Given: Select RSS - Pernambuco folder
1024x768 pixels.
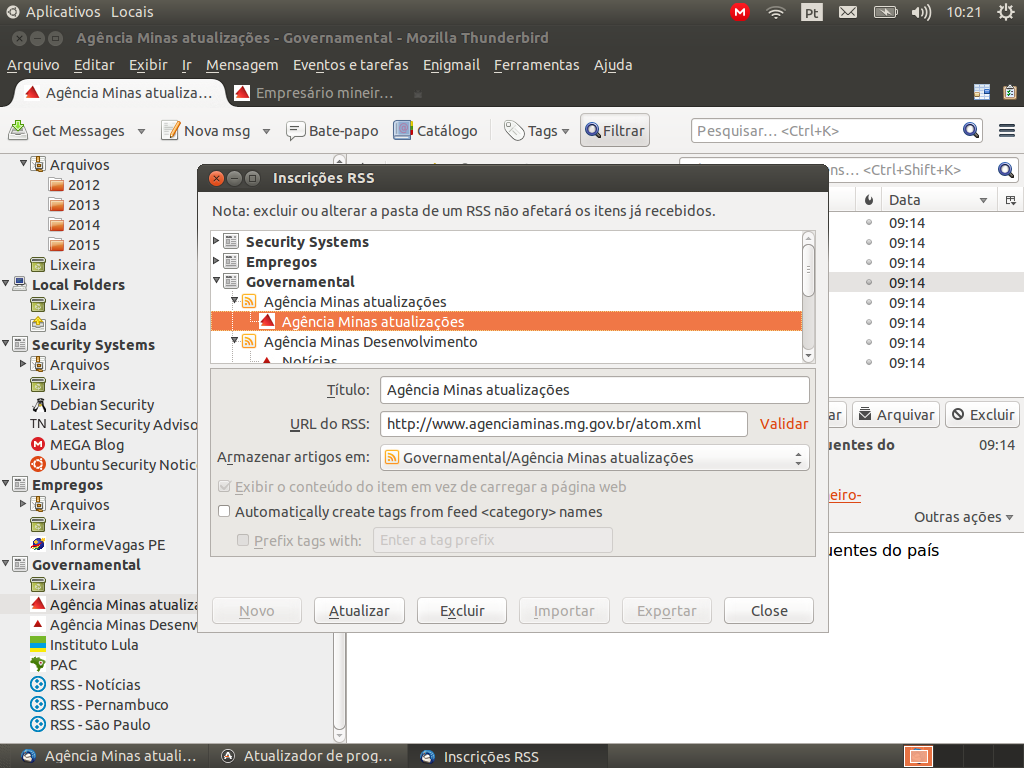Looking at the screenshot, I should pyautogui.click(x=99, y=705).
